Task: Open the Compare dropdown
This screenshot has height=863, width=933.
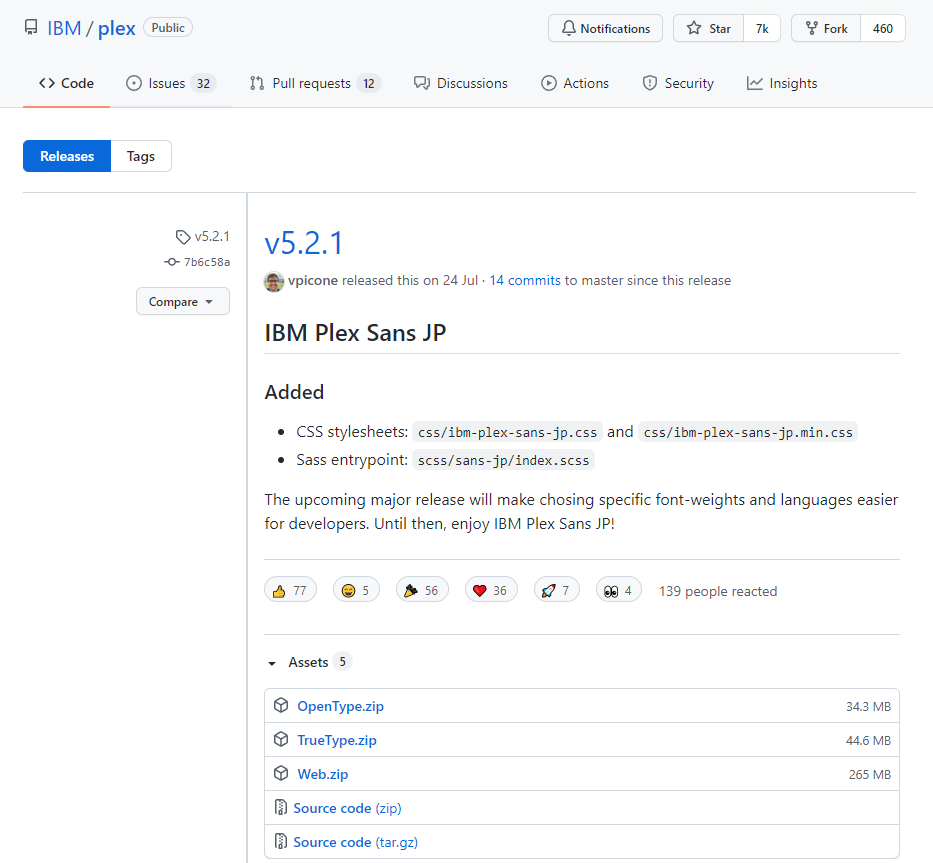Action: coord(183,302)
